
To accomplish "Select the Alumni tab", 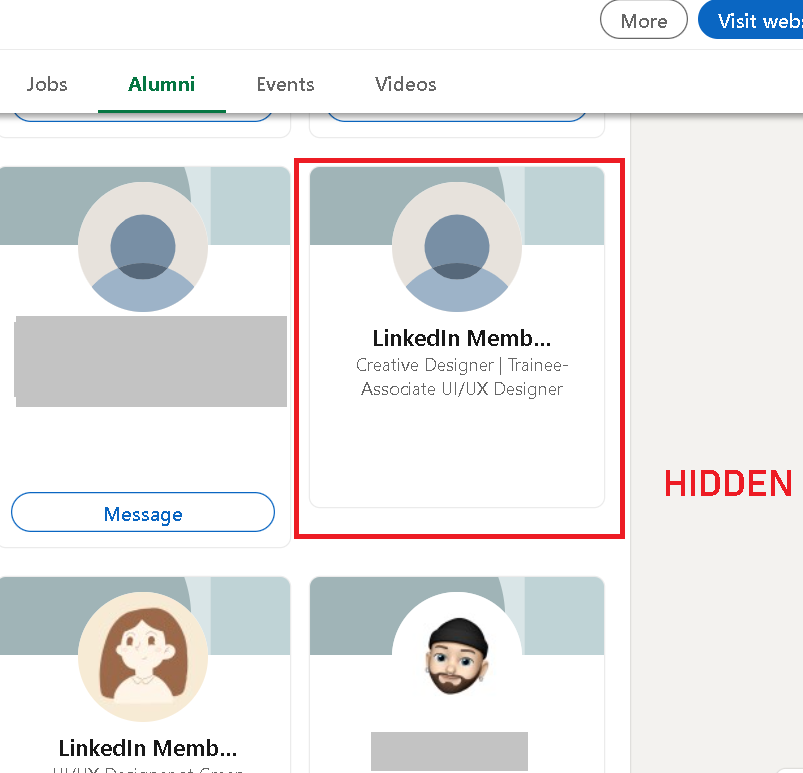I will (161, 84).
